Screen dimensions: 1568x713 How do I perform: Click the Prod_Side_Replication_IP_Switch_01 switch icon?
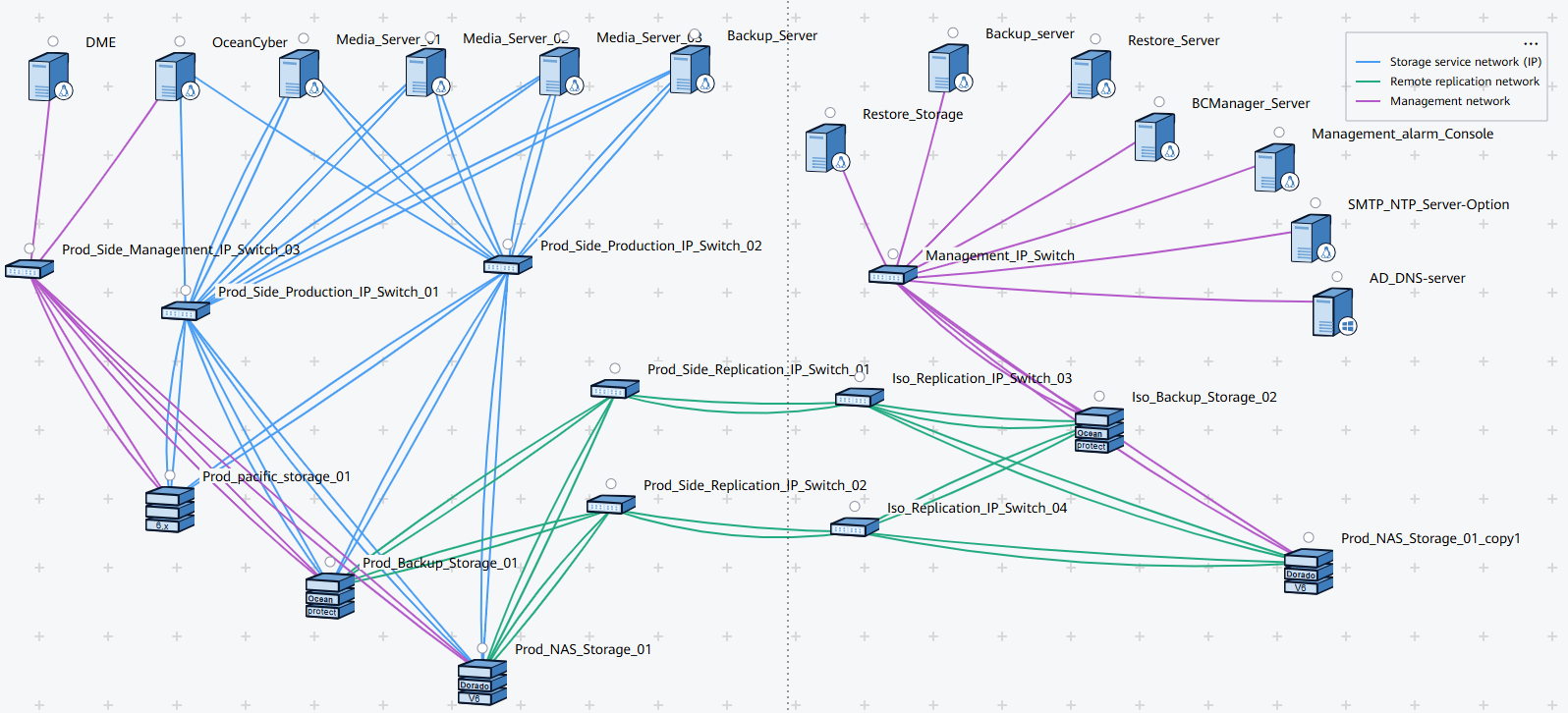coord(614,389)
